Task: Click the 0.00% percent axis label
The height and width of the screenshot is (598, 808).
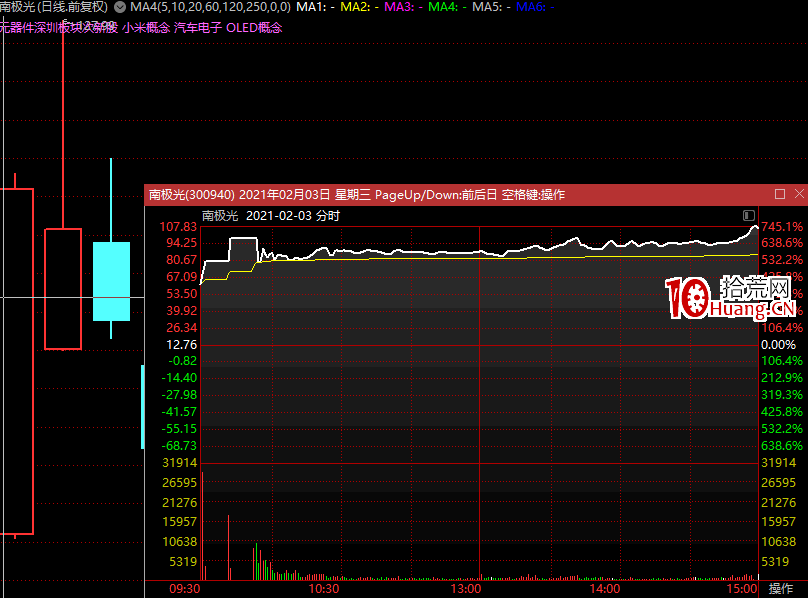Action: click(778, 345)
